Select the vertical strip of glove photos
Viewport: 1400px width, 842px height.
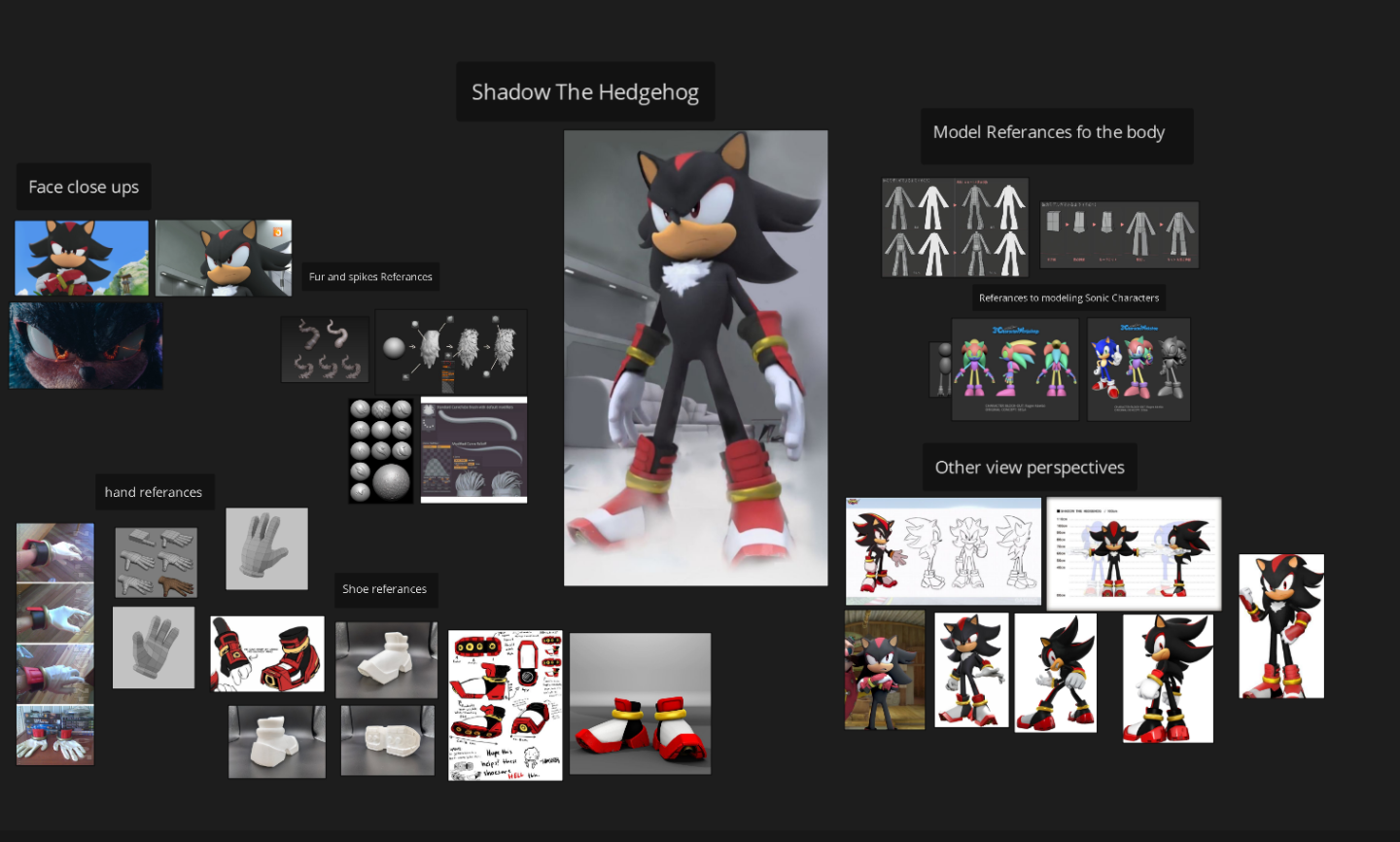[x=55, y=645]
